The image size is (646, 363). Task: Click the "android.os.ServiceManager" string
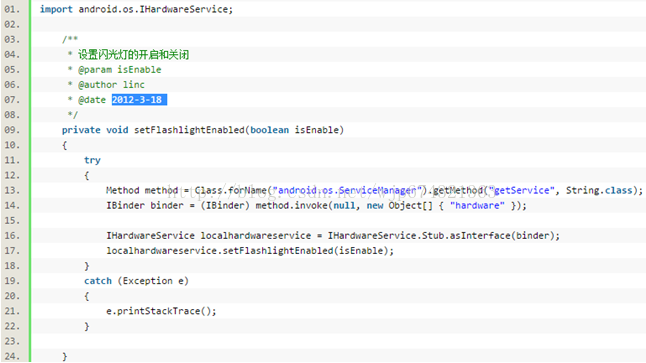(347, 190)
